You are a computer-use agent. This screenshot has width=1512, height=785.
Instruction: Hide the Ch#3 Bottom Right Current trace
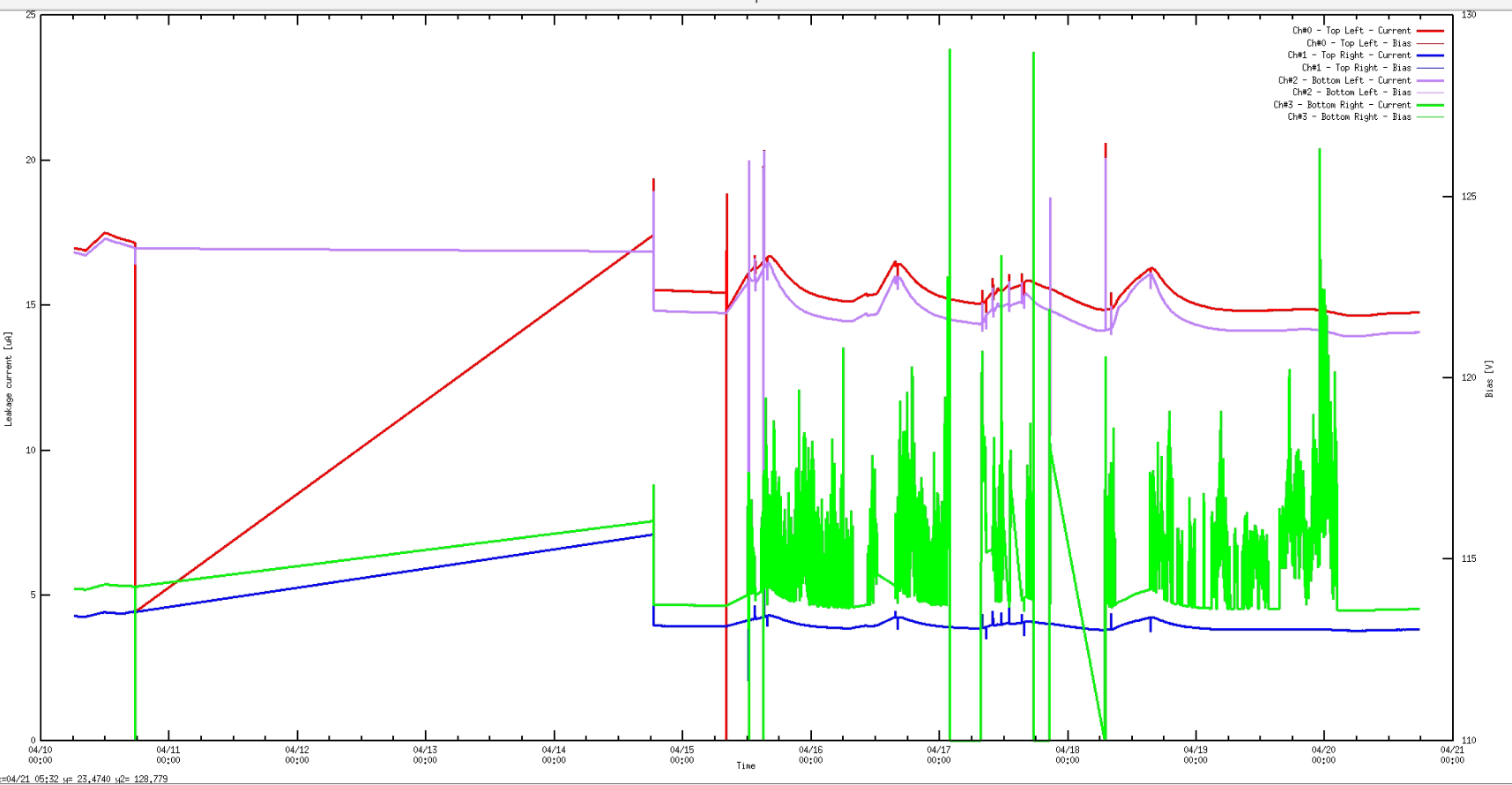pyautogui.click(x=1341, y=105)
